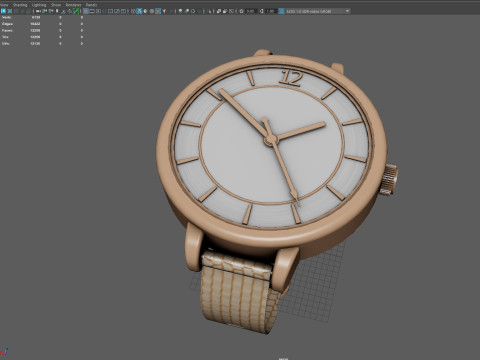Click the Depth of Field icon
The image size is (480, 360).
point(199,11)
